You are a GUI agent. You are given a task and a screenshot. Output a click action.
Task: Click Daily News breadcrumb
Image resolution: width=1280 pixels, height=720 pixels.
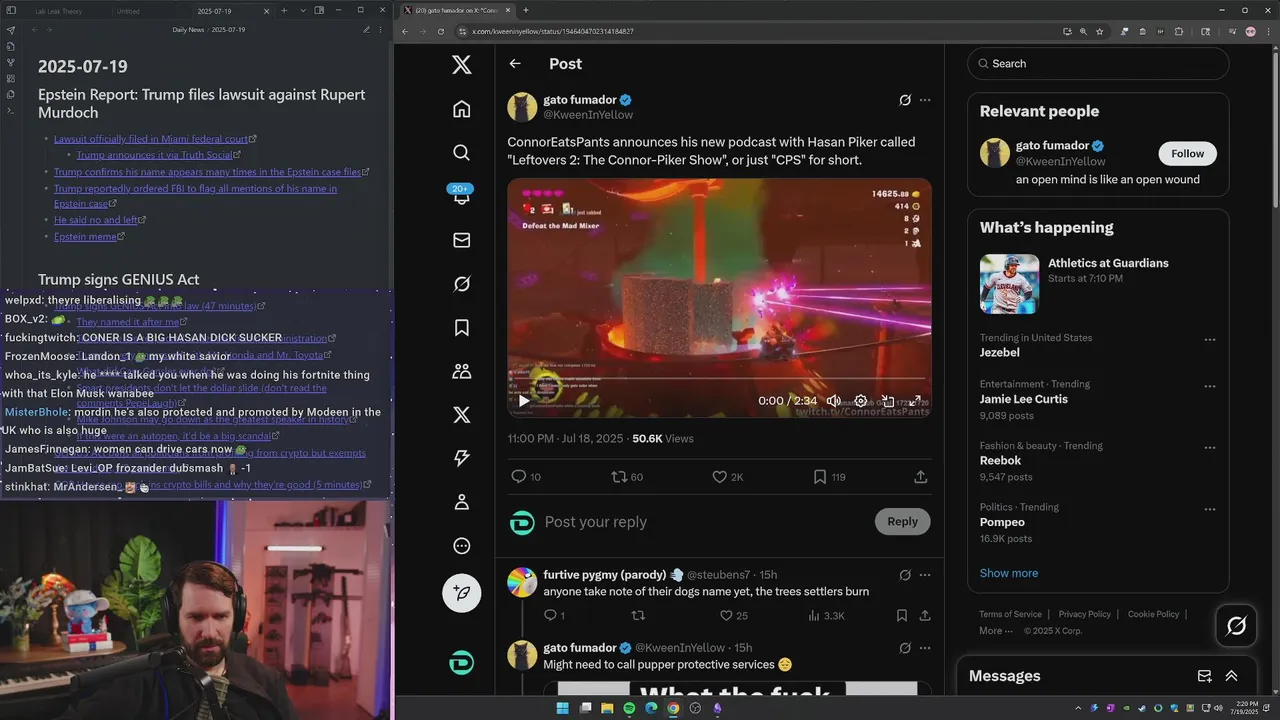[188, 30]
